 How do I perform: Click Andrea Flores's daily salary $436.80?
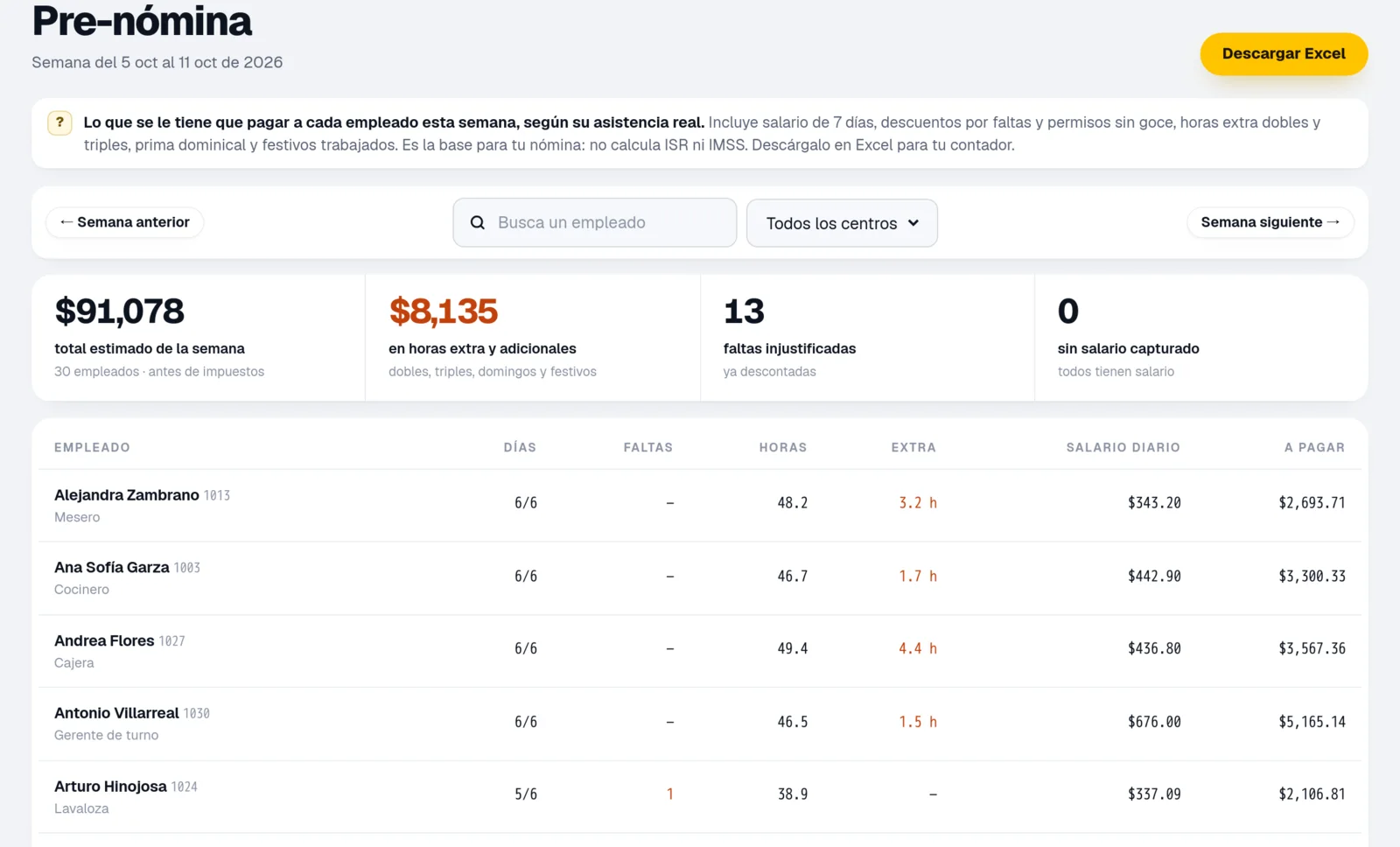(1154, 648)
